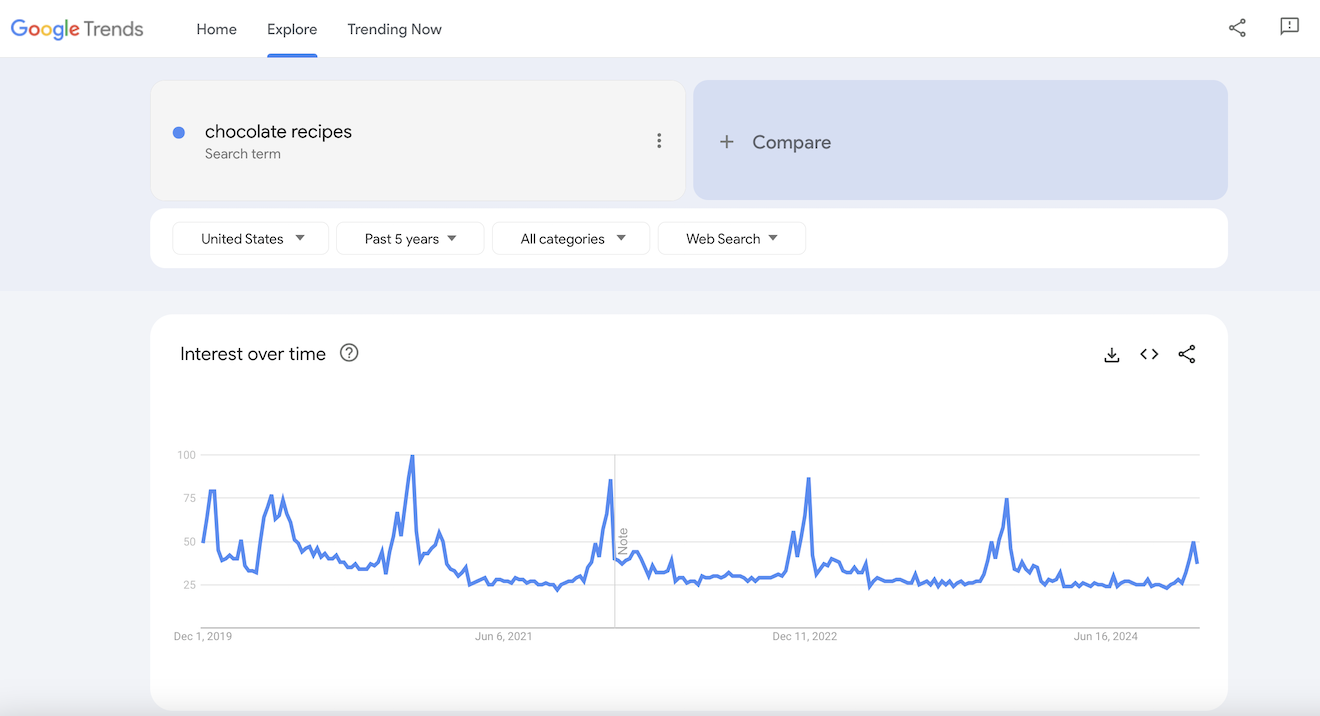The image size is (1320, 716).
Task: Click the Note marker on the chart
Action: coord(623,541)
